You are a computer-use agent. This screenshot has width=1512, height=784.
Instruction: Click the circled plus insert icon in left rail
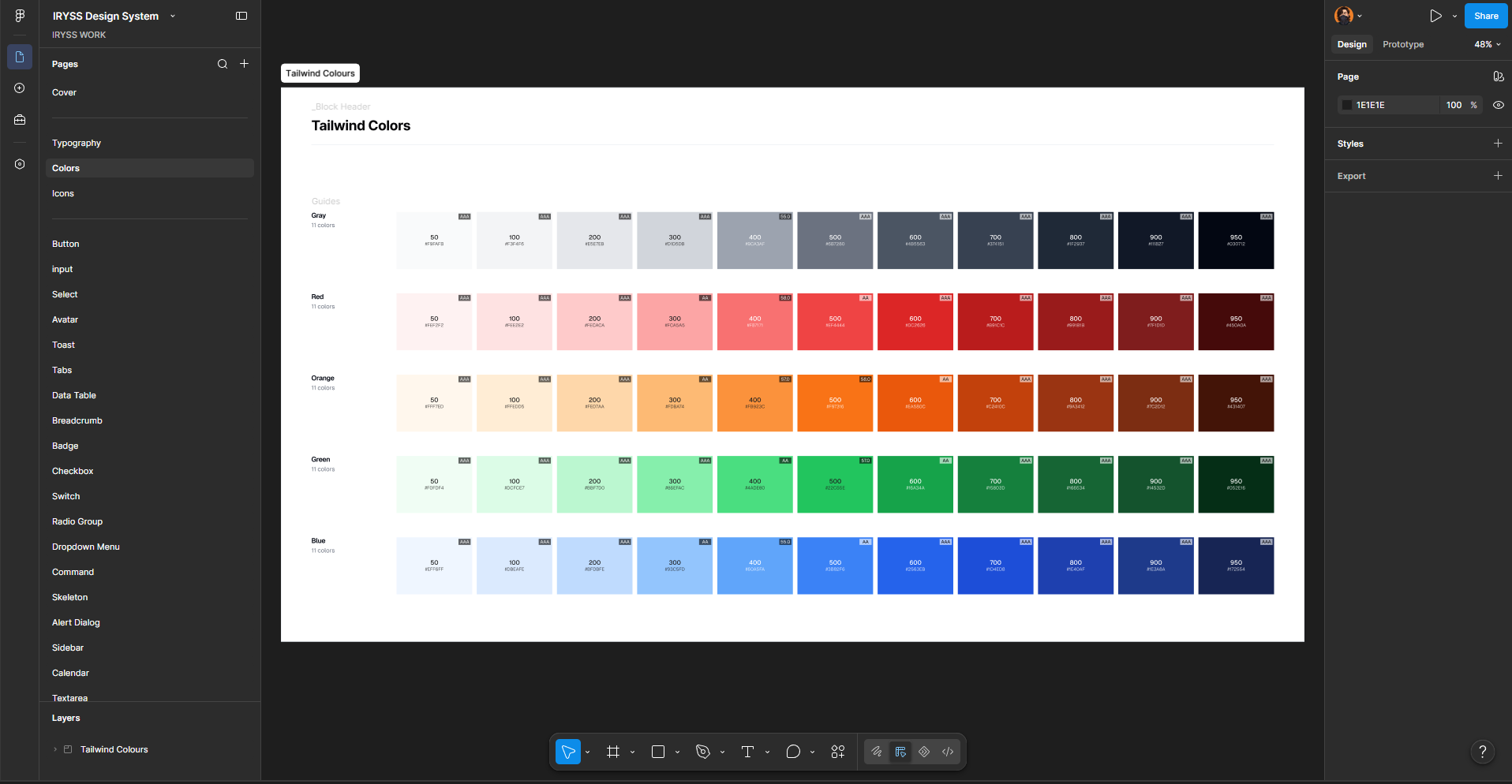(x=20, y=88)
